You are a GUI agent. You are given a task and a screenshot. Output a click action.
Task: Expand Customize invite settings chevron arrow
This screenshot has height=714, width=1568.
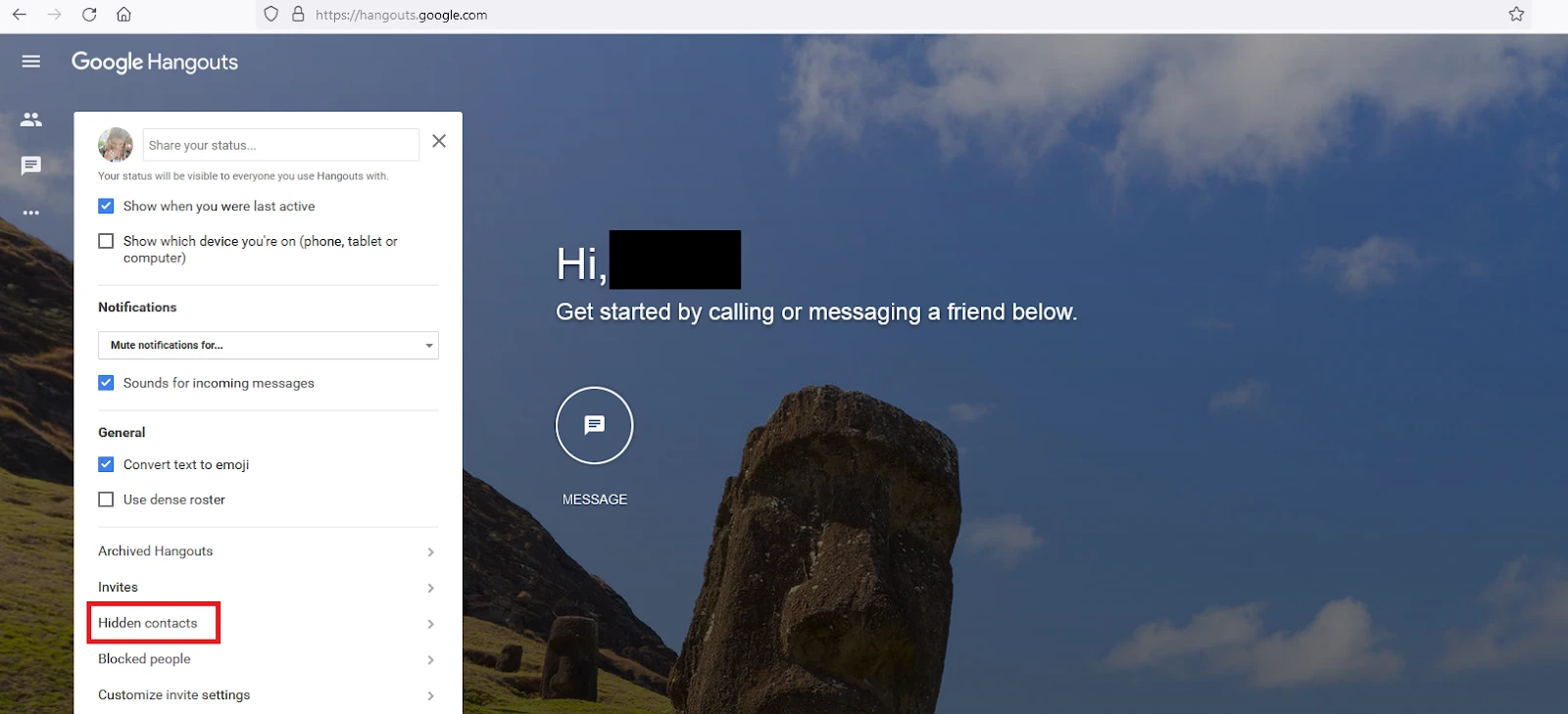click(430, 695)
